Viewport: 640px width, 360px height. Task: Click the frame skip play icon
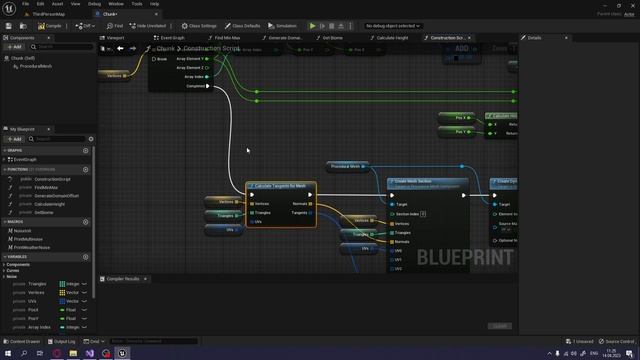tap(322, 26)
